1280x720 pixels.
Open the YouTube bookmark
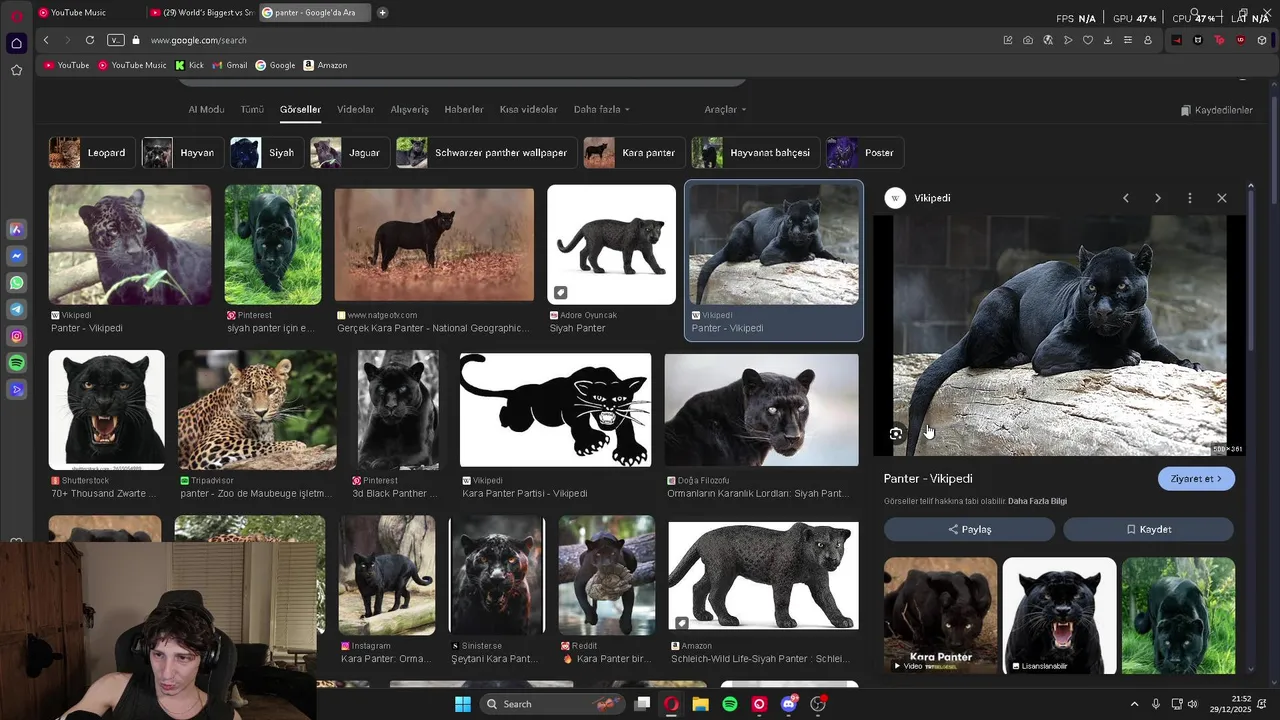(x=67, y=65)
